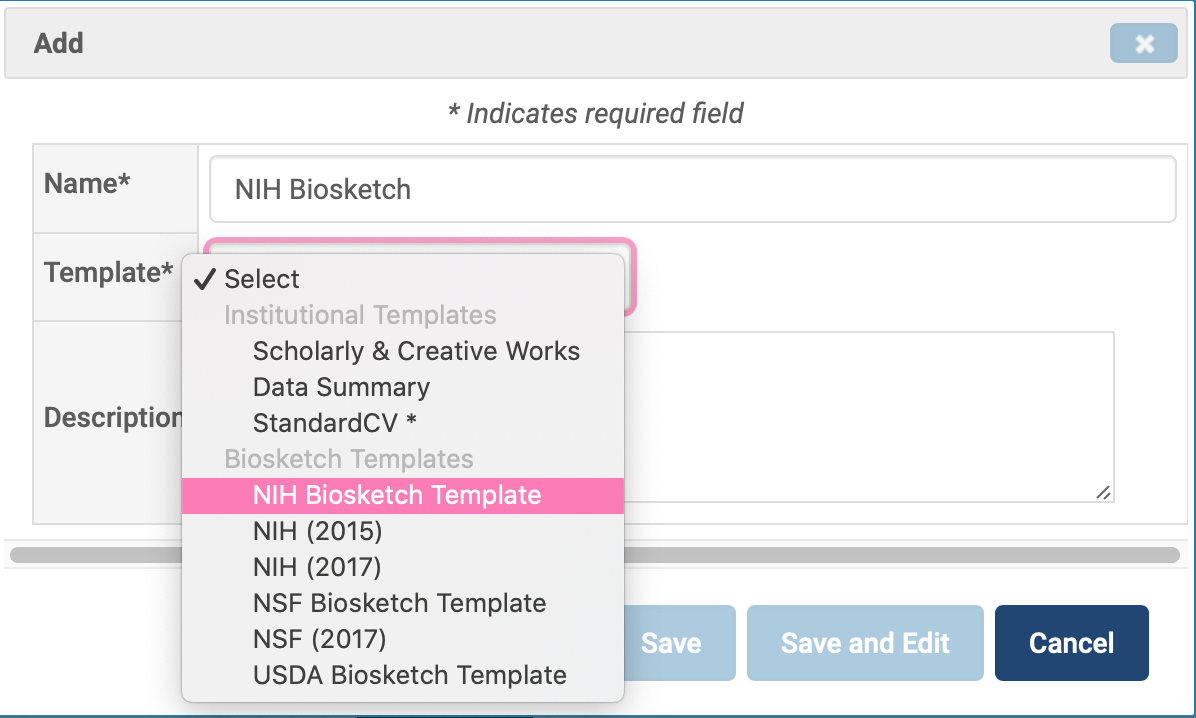Pick the NSF (2017) option
Screen dimensions: 1196x718
pos(319,638)
